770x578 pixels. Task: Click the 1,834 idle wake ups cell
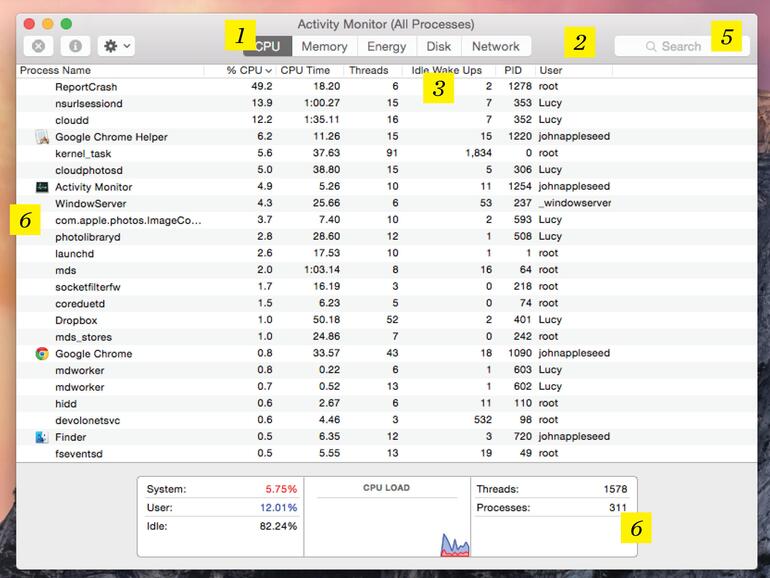(x=479, y=153)
